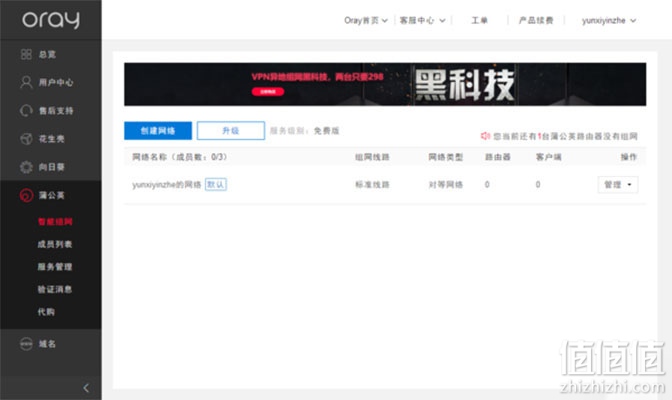
Task: Open the 黑科技 VPN promotional banner
Action: point(385,84)
